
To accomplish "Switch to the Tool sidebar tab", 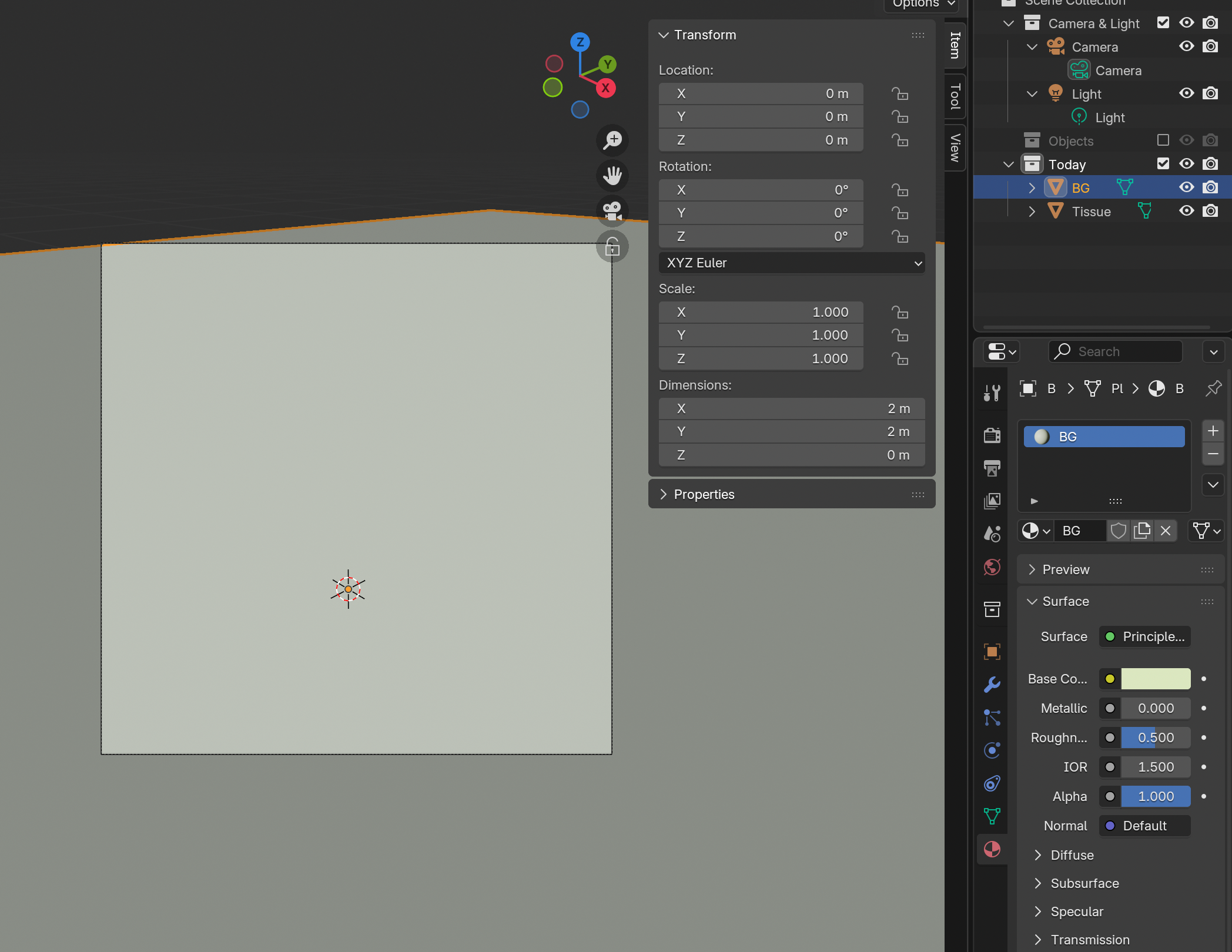I will pos(955,97).
